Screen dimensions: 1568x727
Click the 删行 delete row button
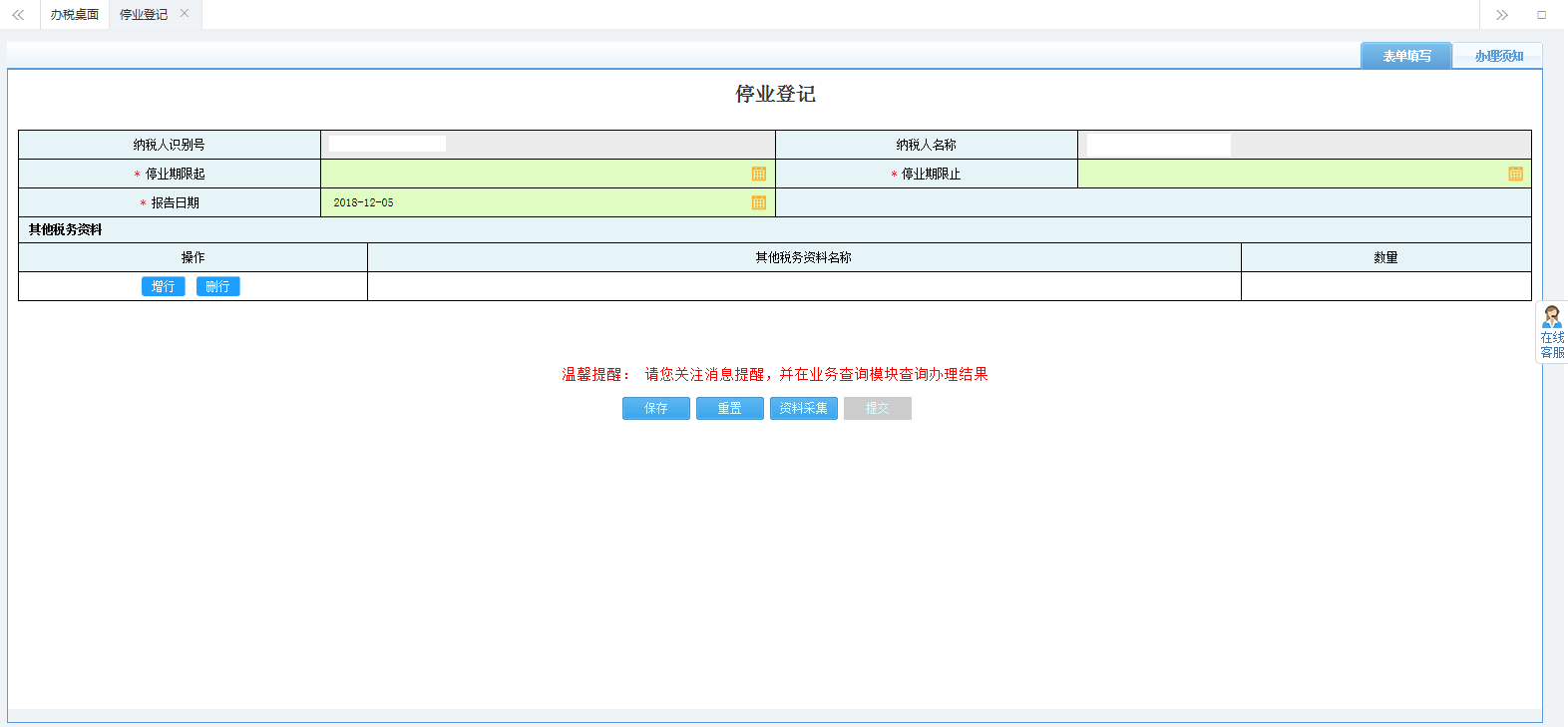click(217, 286)
